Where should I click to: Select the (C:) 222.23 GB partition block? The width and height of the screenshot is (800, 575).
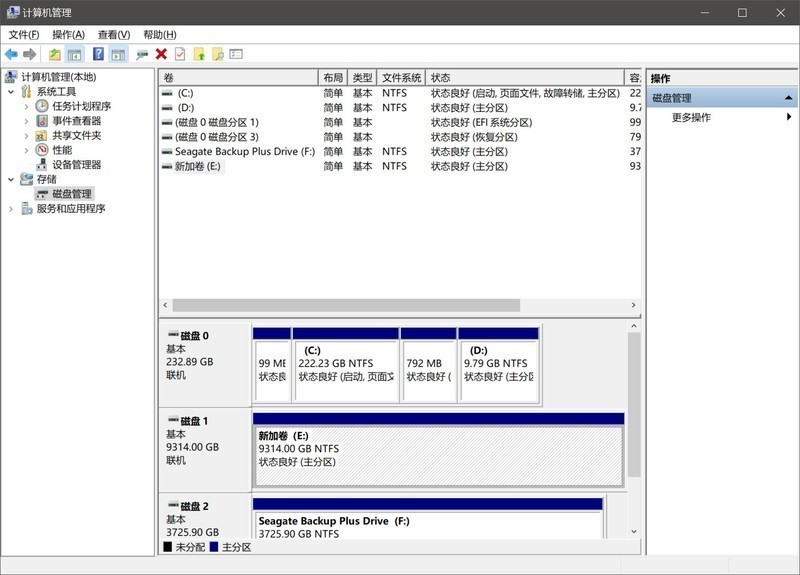[x=346, y=364]
